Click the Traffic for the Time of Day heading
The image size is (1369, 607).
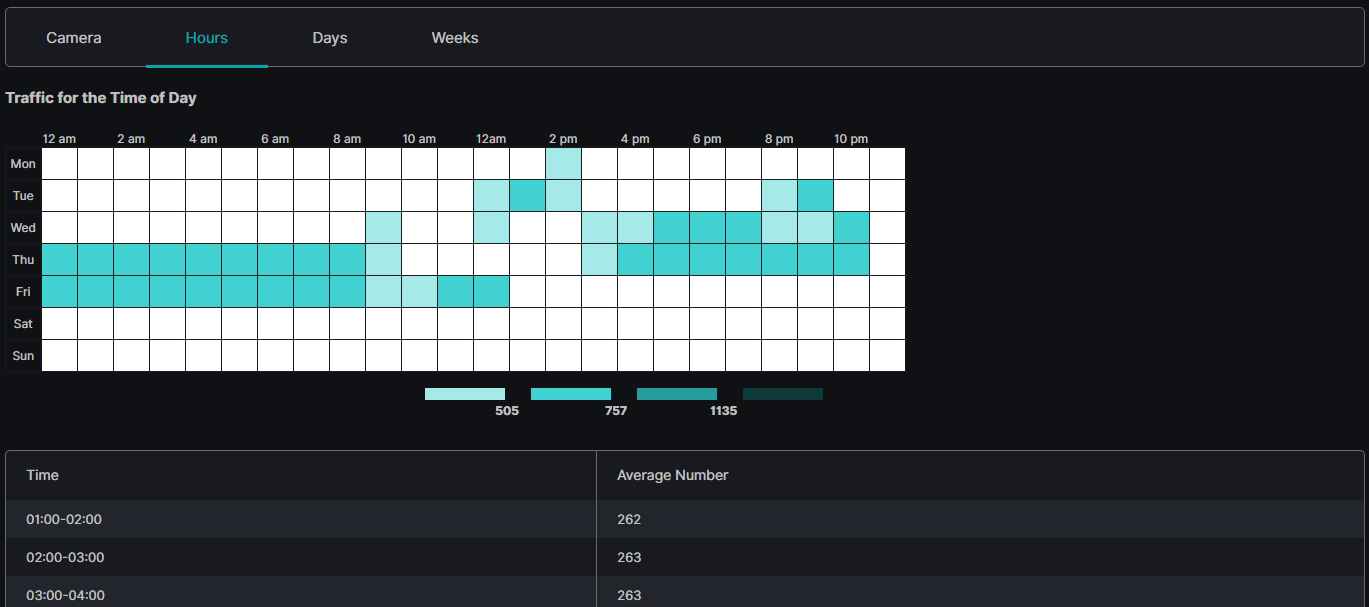click(101, 98)
